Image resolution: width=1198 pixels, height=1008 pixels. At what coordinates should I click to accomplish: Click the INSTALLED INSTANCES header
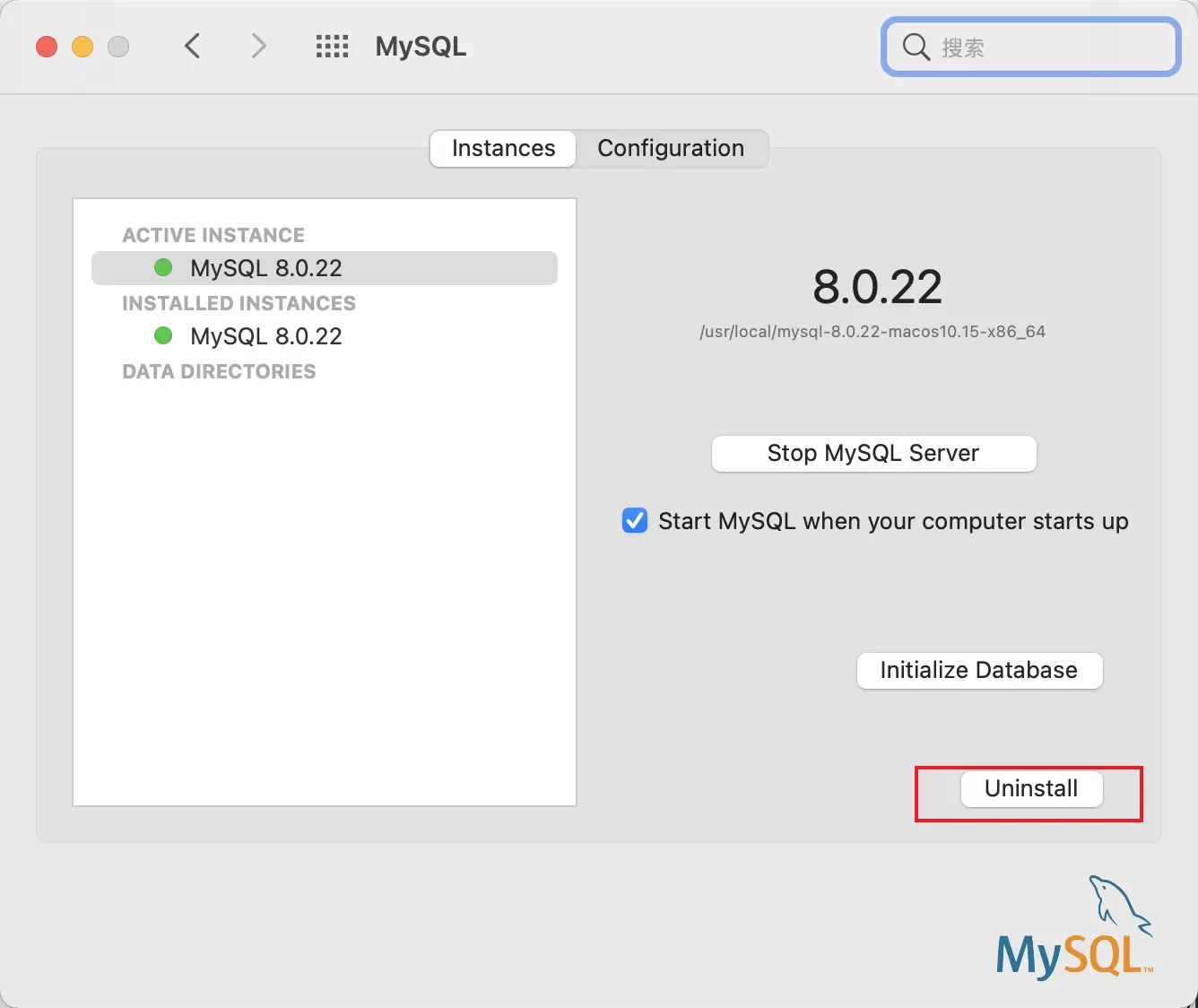tap(239, 303)
